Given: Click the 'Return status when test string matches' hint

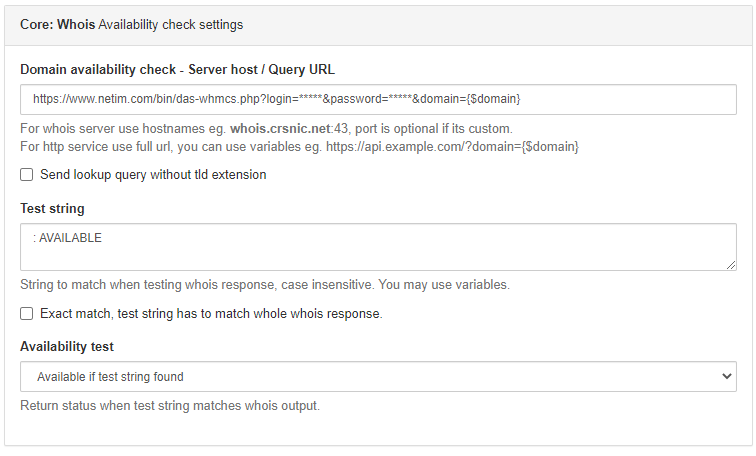Looking at the screenshot, I should click(170, 405).
